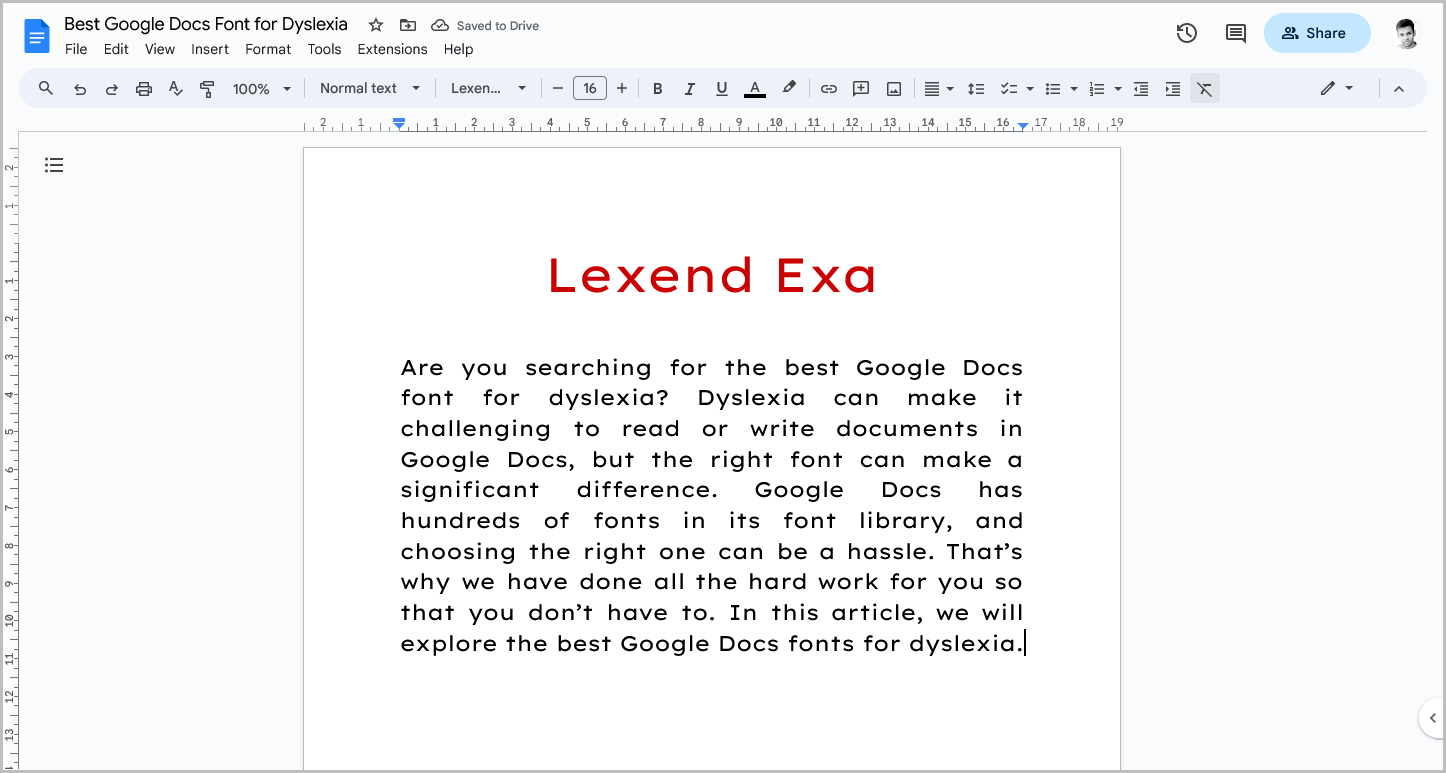This screenshot has height=773, width=1446.
Task: Open the text color picker
Action: 755,89
